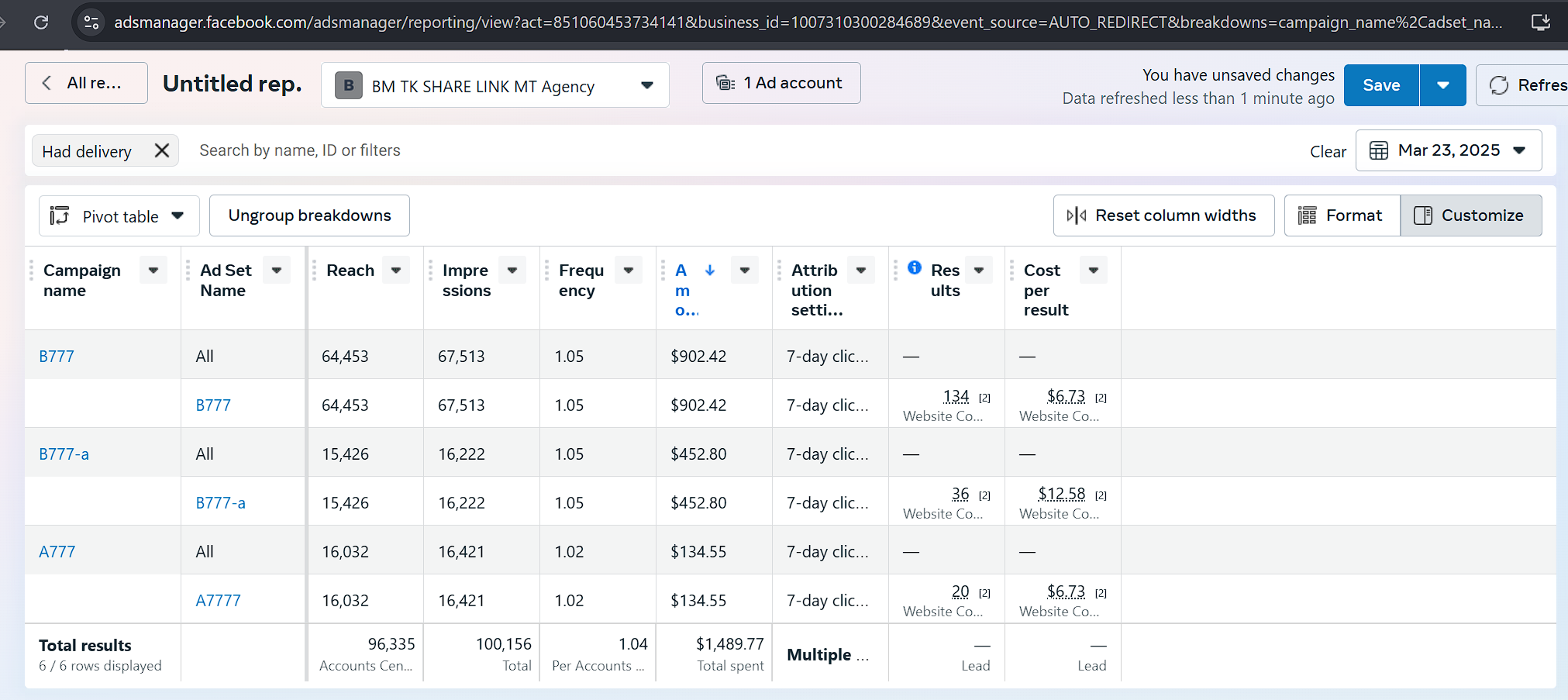Click the site information icon in address bar

[91, 22]
